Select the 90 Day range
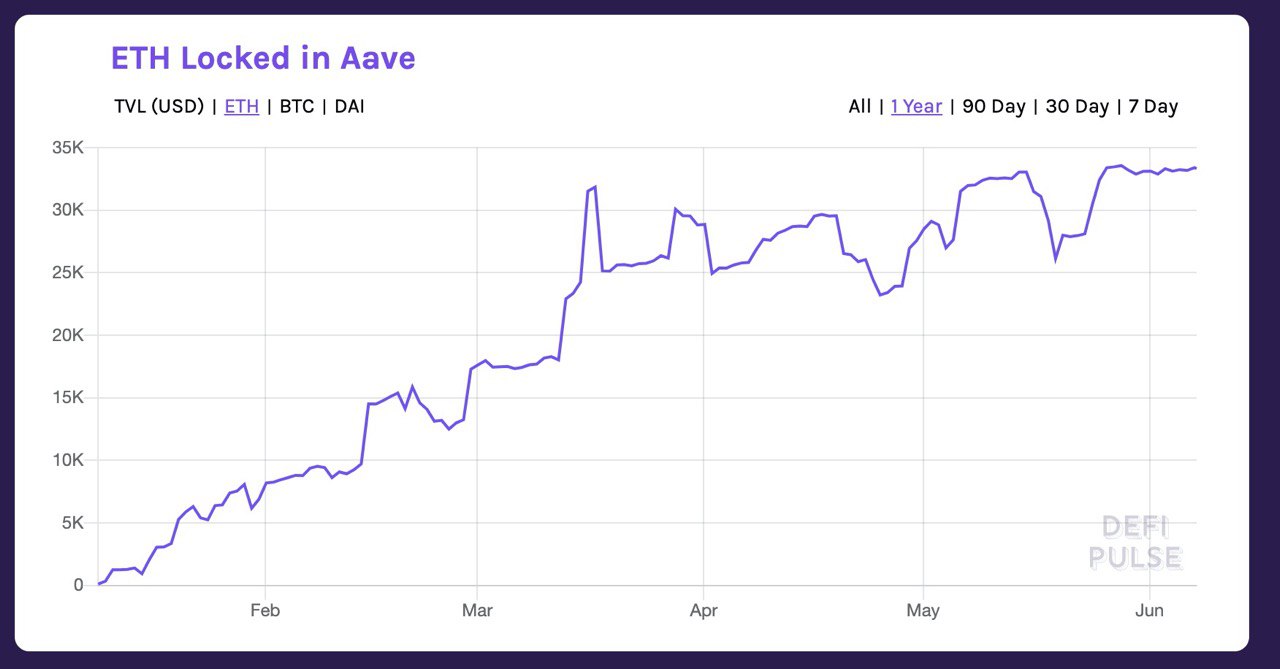Viewport: 1280px width, 669px height. click(x=994, y=106)
